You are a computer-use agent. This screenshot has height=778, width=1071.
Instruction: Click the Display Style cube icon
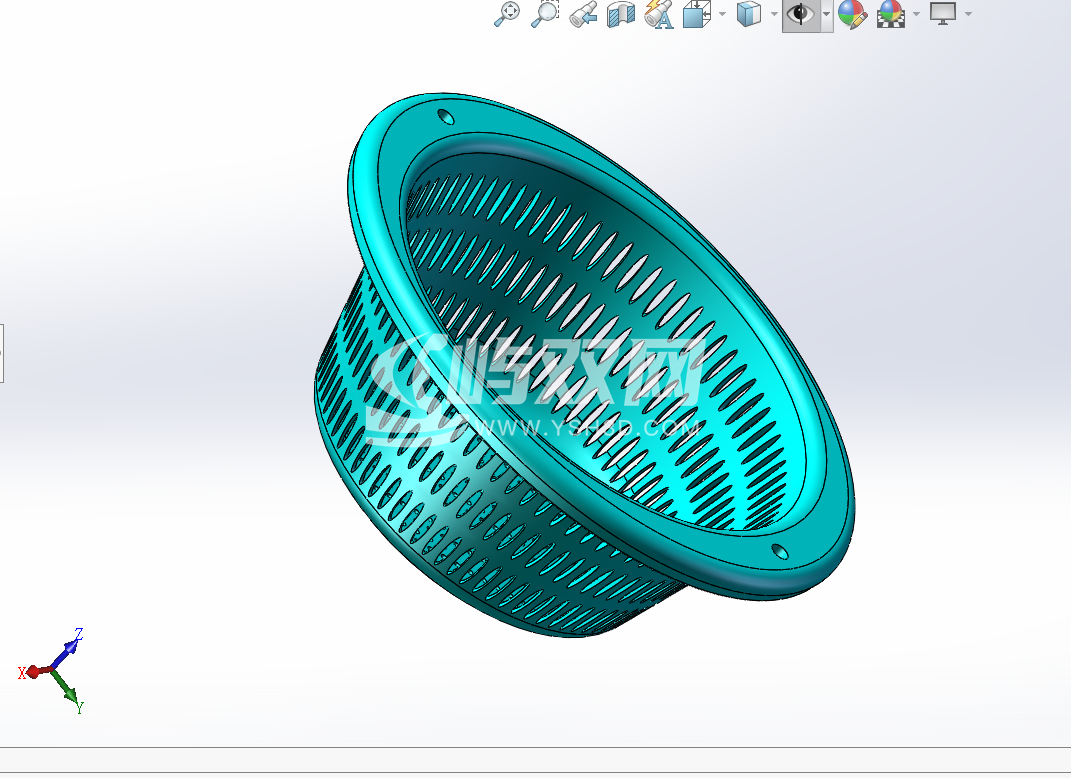coord(749,14)
